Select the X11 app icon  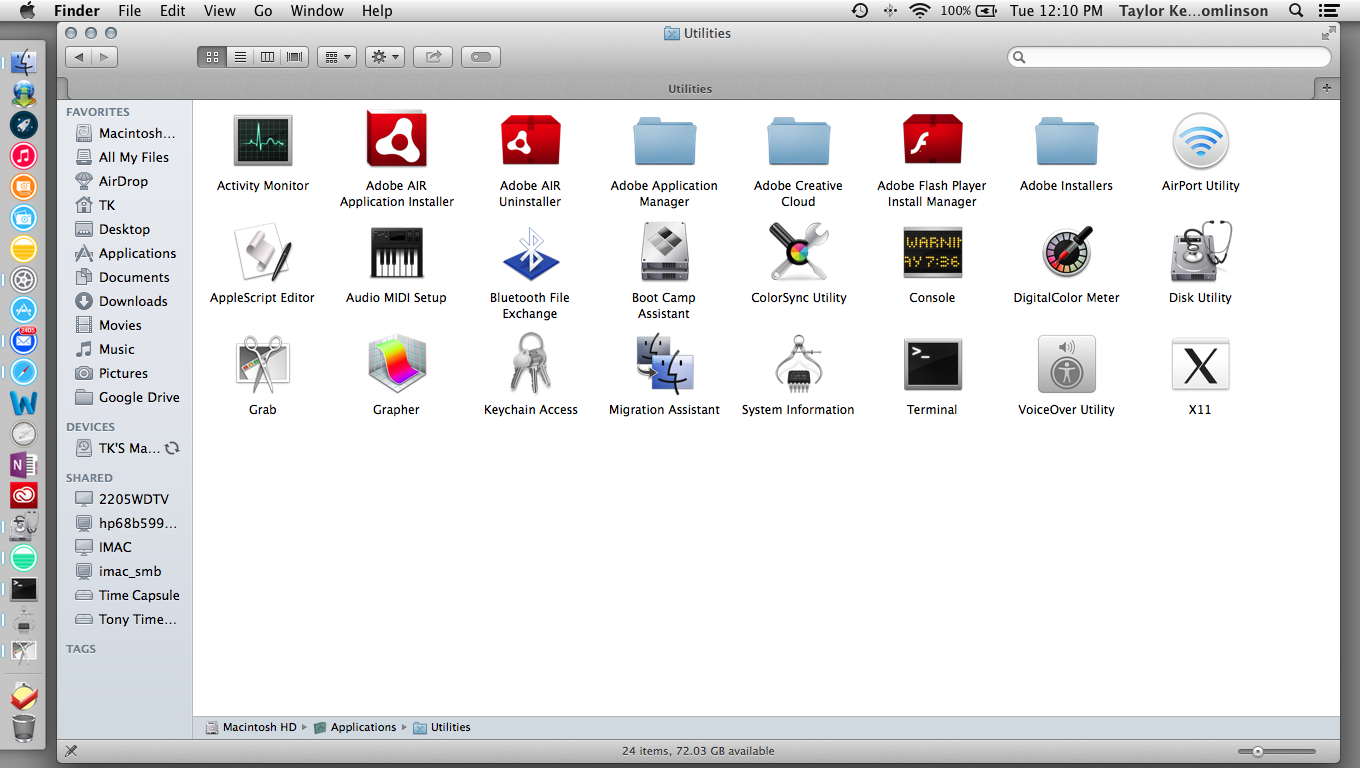tap(1200, 365)
